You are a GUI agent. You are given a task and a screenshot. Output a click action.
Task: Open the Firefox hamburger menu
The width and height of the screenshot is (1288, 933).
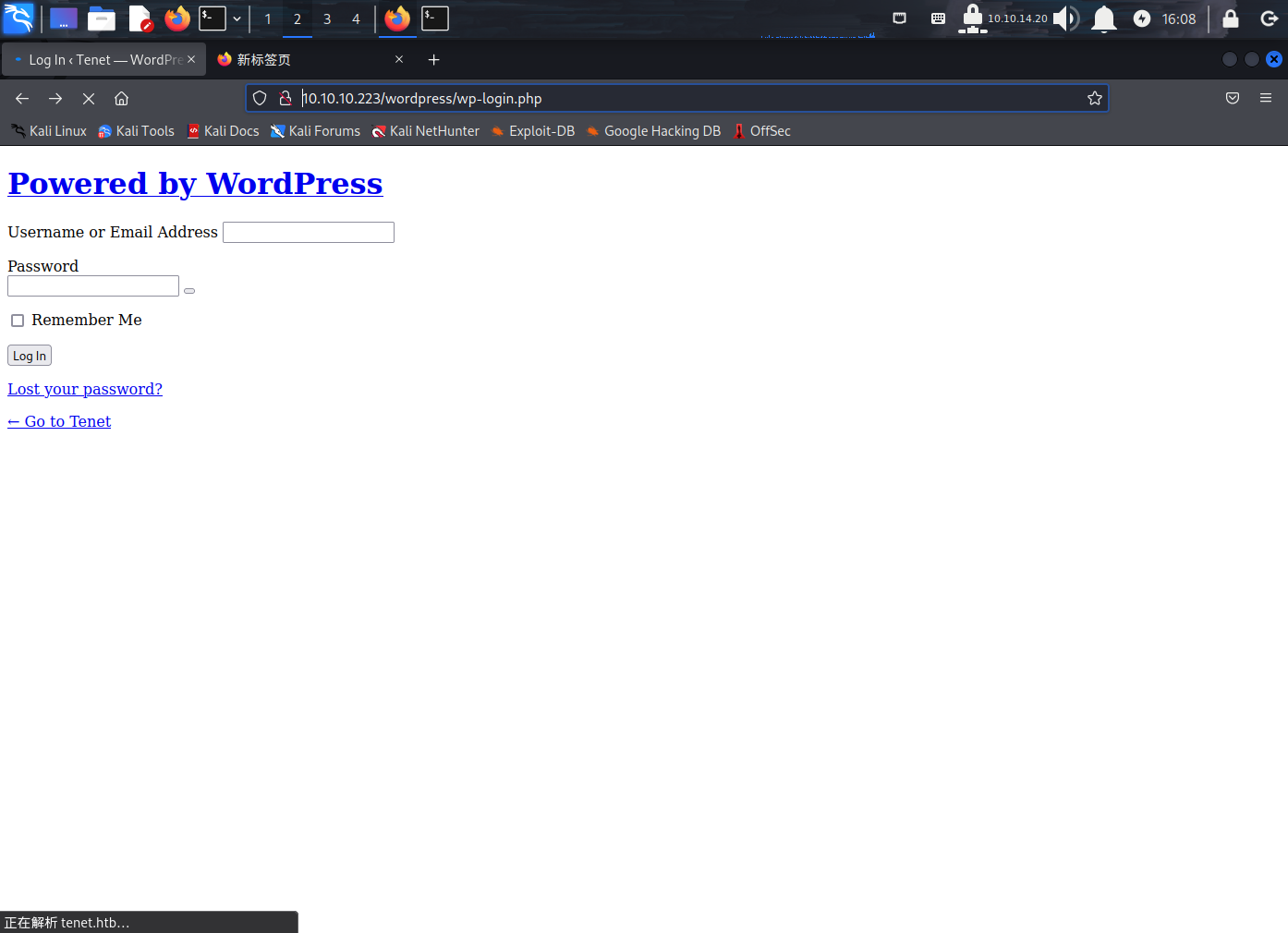pyautogui.click(x=1266, y=98)
